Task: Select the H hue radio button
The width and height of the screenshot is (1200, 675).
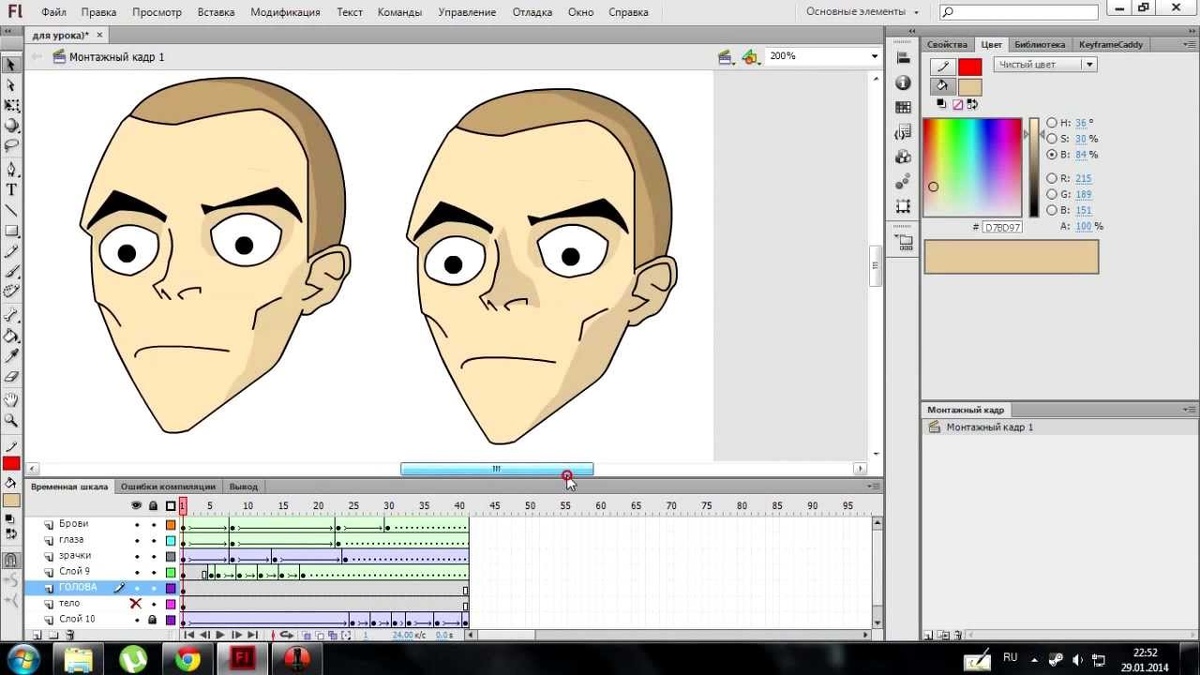Action: tap(1052, 123)
